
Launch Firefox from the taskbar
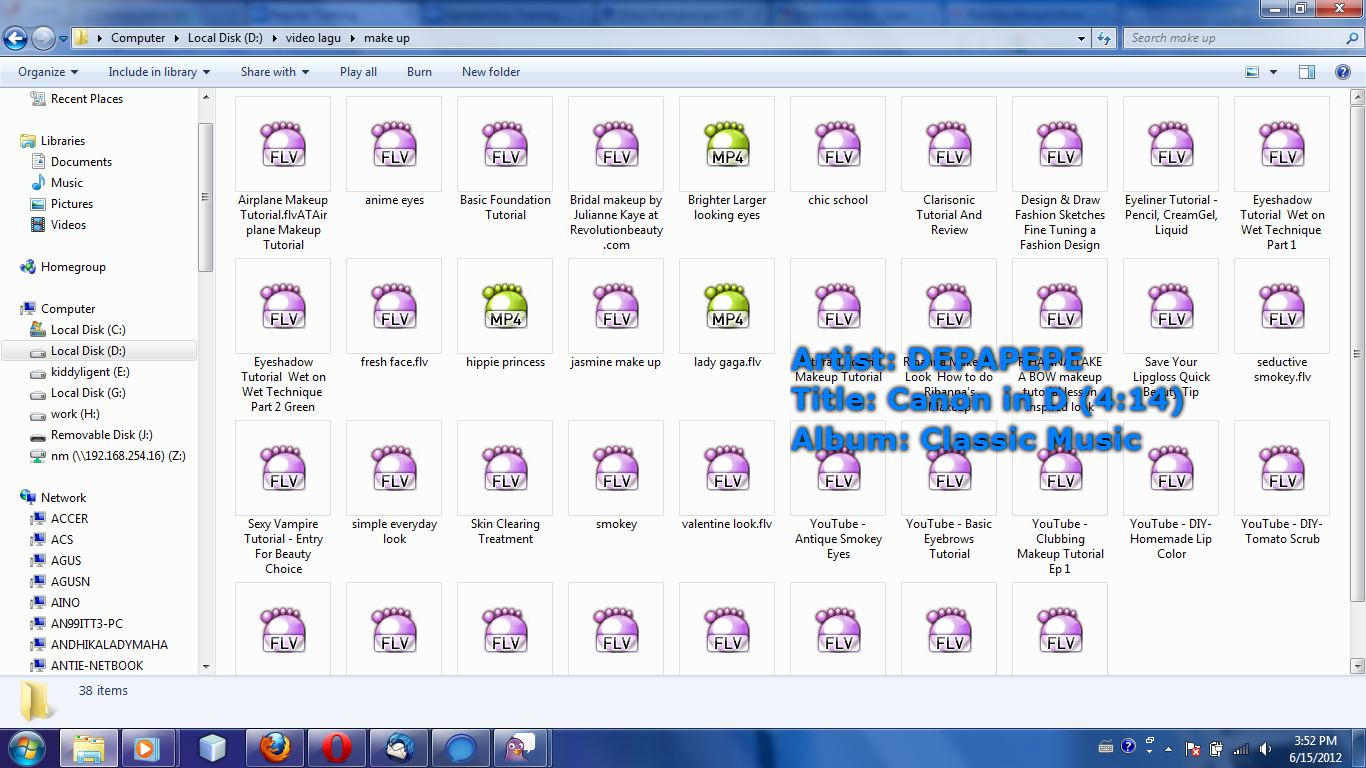pos(274,748)
